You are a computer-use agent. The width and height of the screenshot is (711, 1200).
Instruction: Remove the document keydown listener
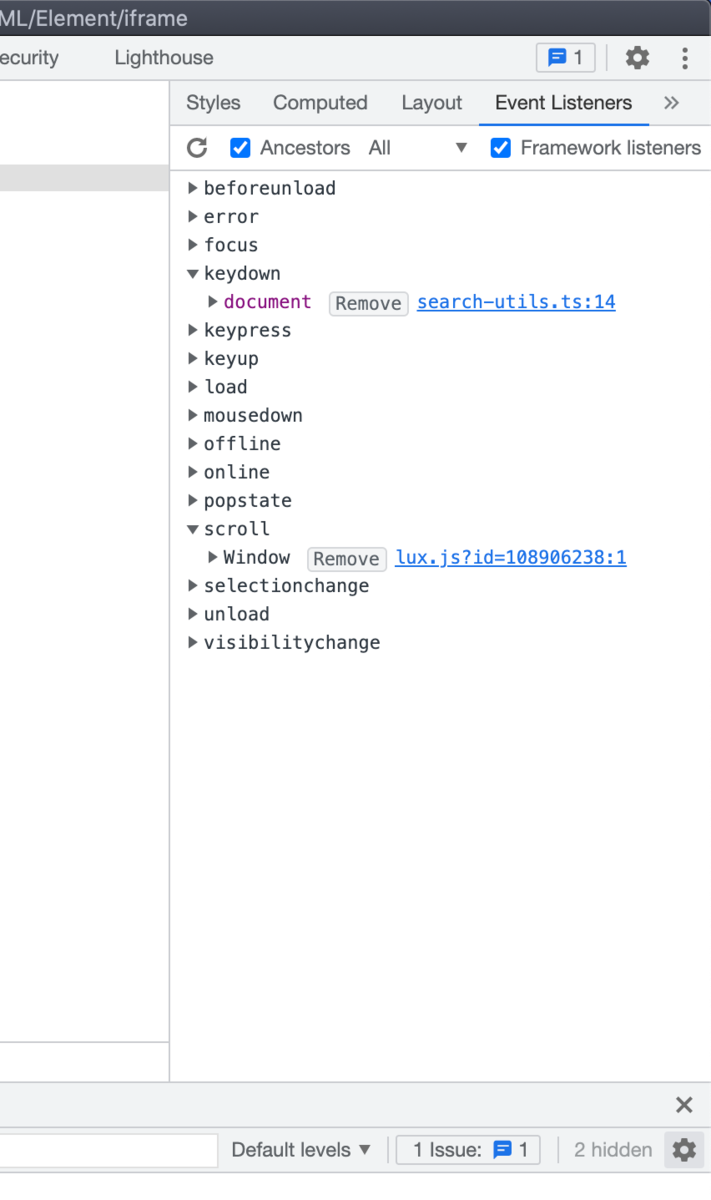(368, 303)
